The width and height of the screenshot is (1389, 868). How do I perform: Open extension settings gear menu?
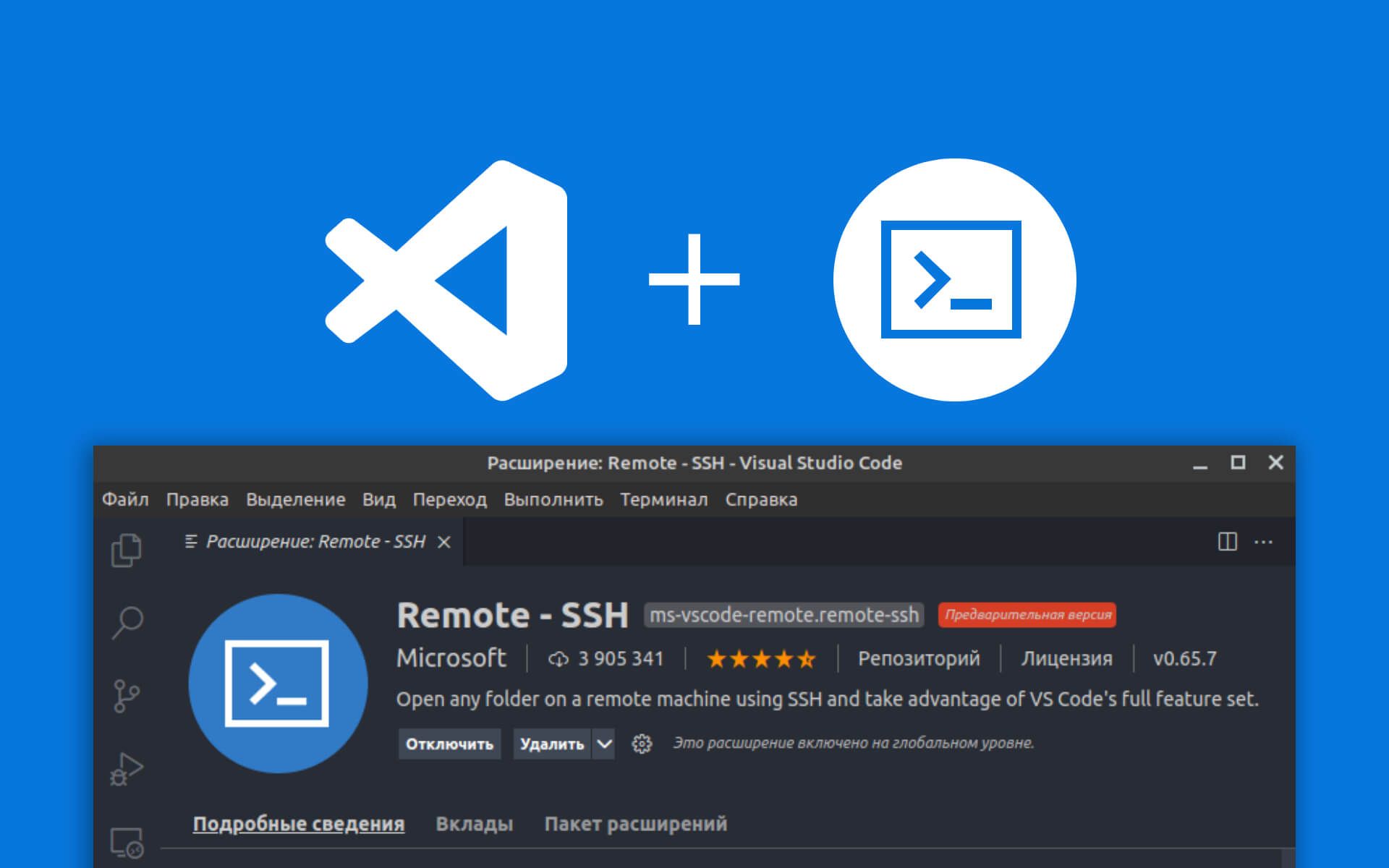pyautogui.click(x=642, y=744)
